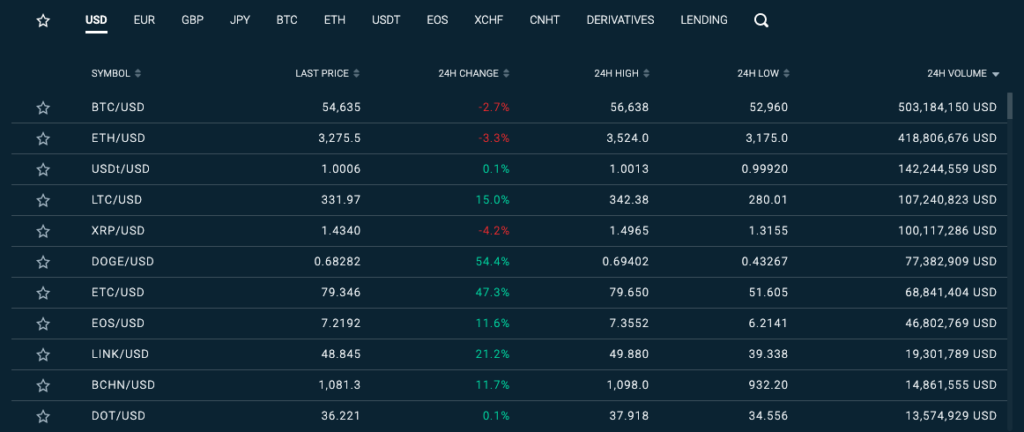Star the LTC/USD row
This screenshot has height=432, width=1024.
tap(43, 200)
